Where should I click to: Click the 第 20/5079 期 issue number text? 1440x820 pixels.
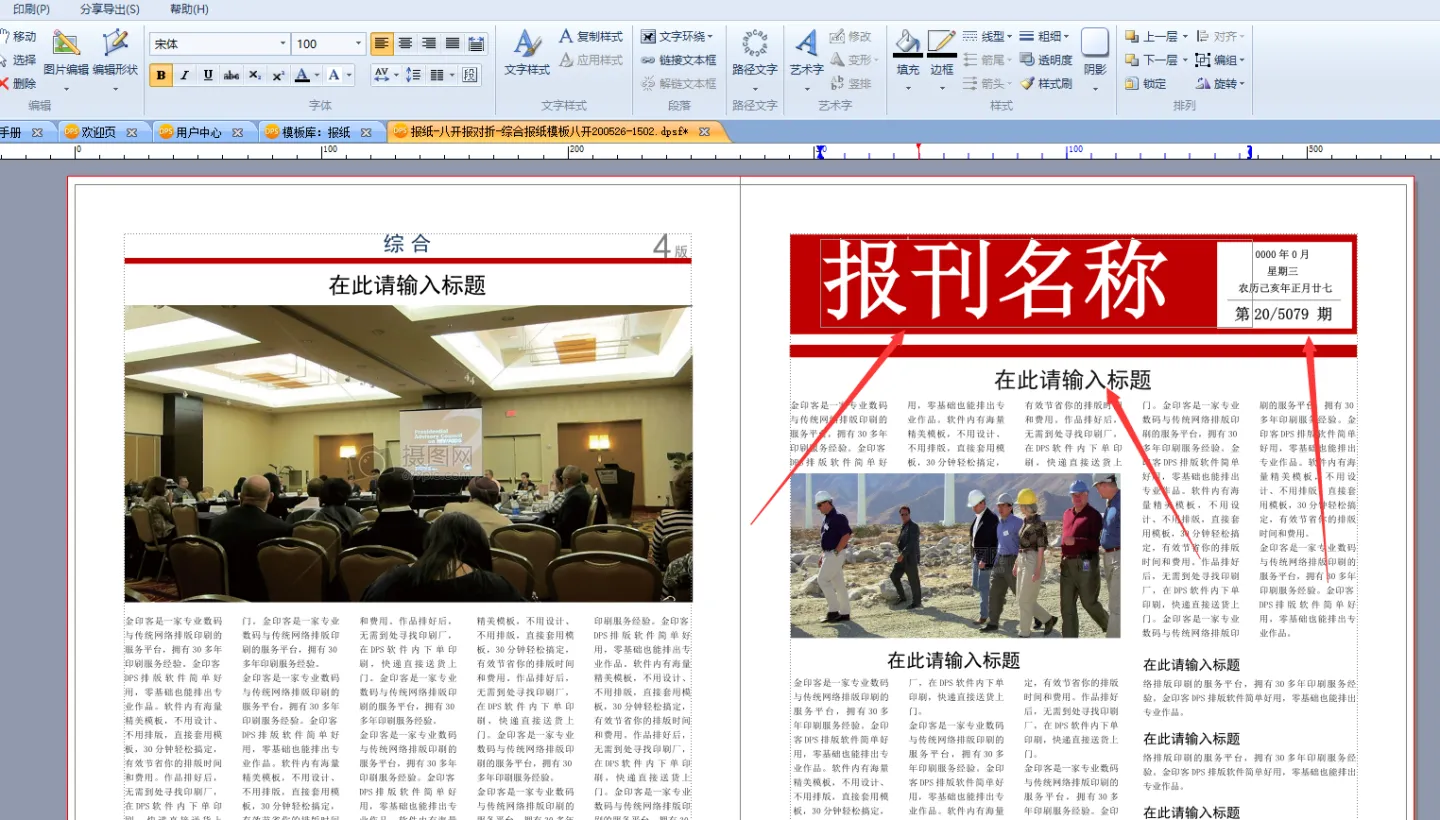point(1284,314)
